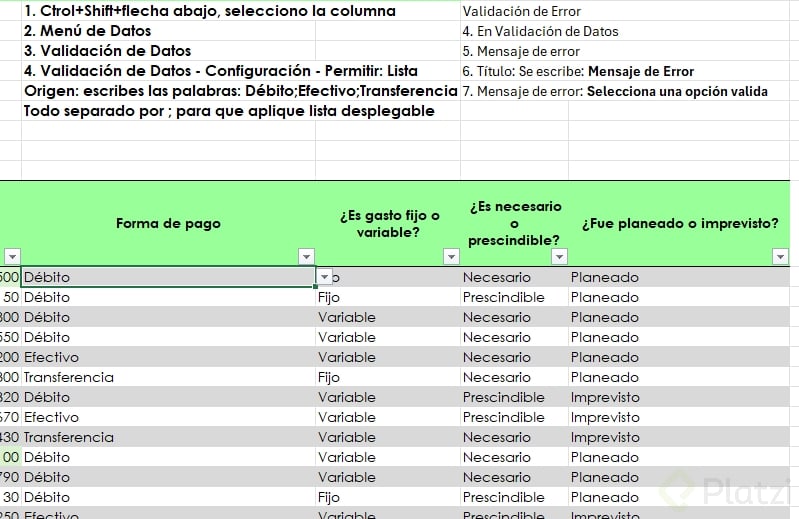Select the Transferencia cell in the 300 row
Image resolution: width=799 pixels, height=519 pixels.
(x=168, y=377)
